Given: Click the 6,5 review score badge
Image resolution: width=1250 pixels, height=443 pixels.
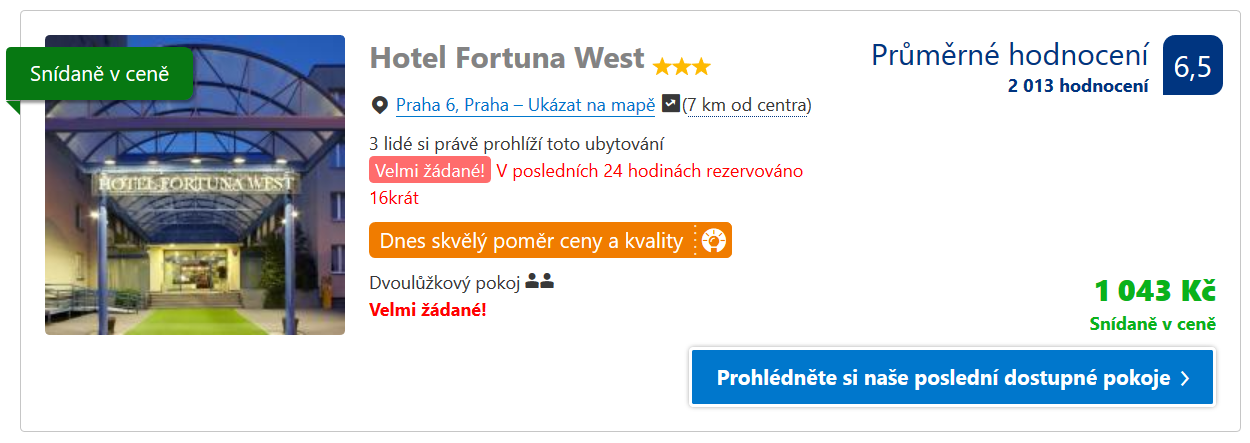Looking at the screenshot, I should pyautogui.click(x=1193, y=65).
